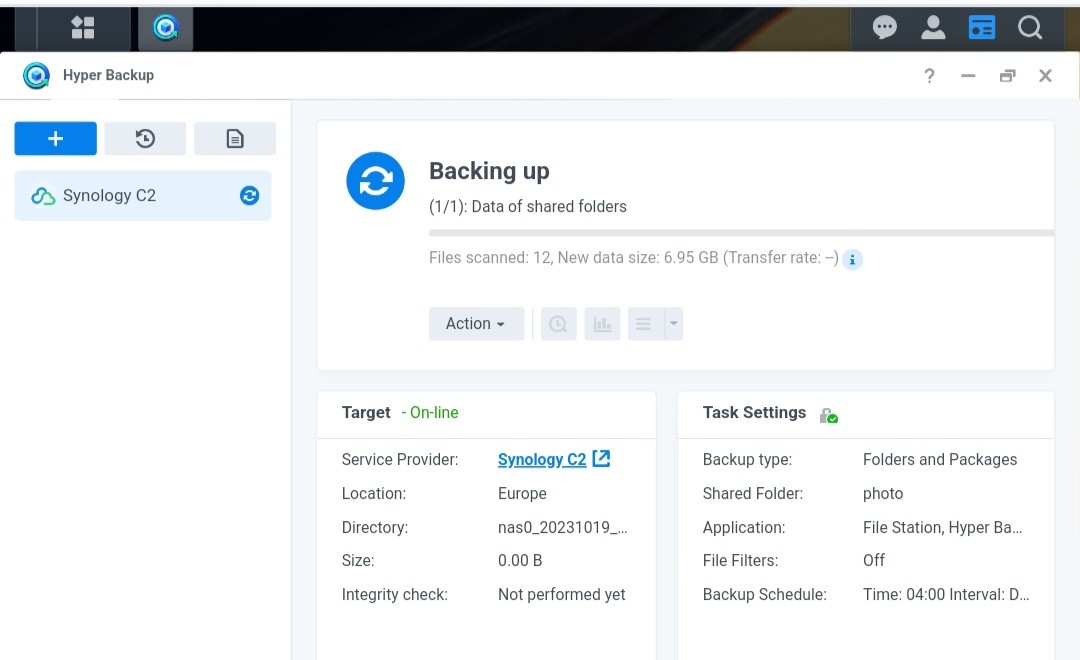This screenshot has width=1080, height=660.
Task: Click the task list menu lines button
Action: [x=645, y=324]
